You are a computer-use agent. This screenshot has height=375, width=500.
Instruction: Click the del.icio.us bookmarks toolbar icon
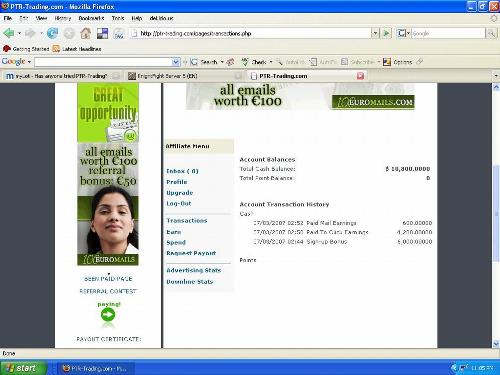102,33
